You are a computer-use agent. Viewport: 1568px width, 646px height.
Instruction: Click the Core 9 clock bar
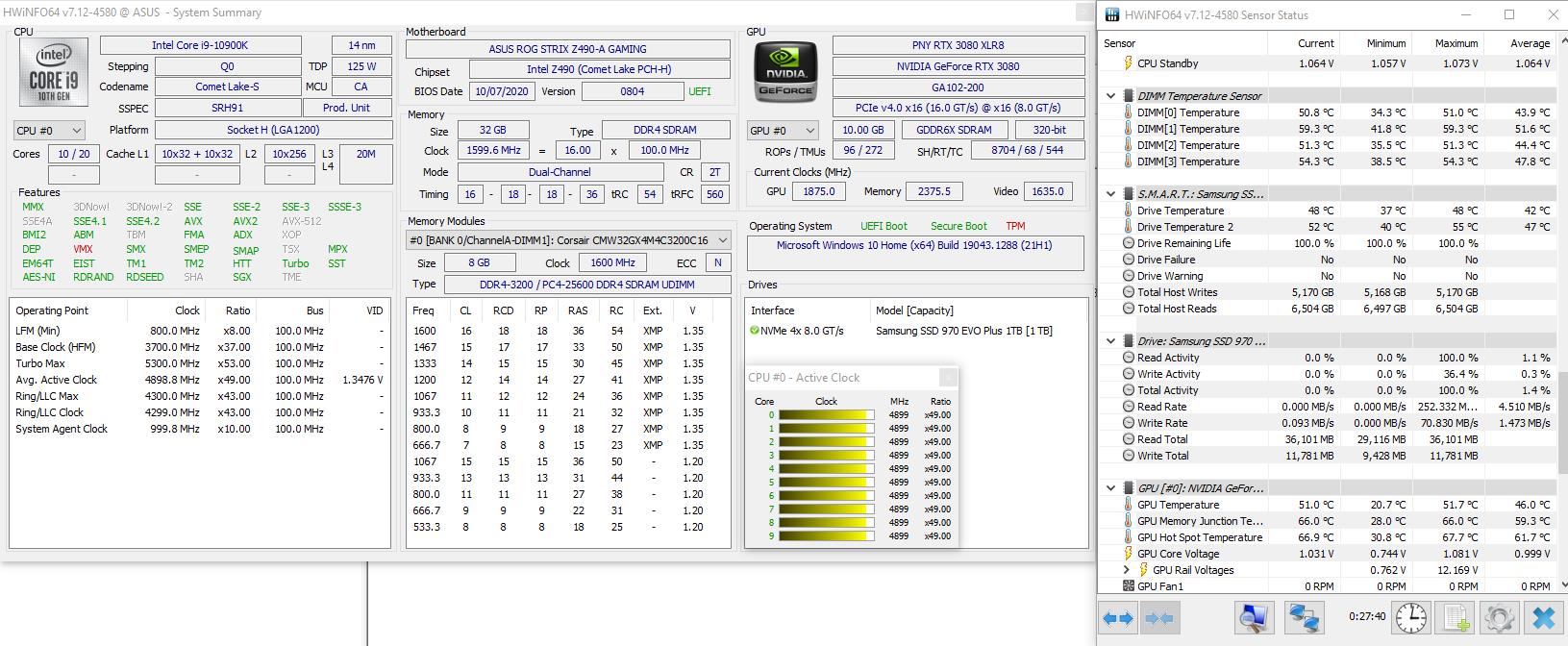[827, 536]
